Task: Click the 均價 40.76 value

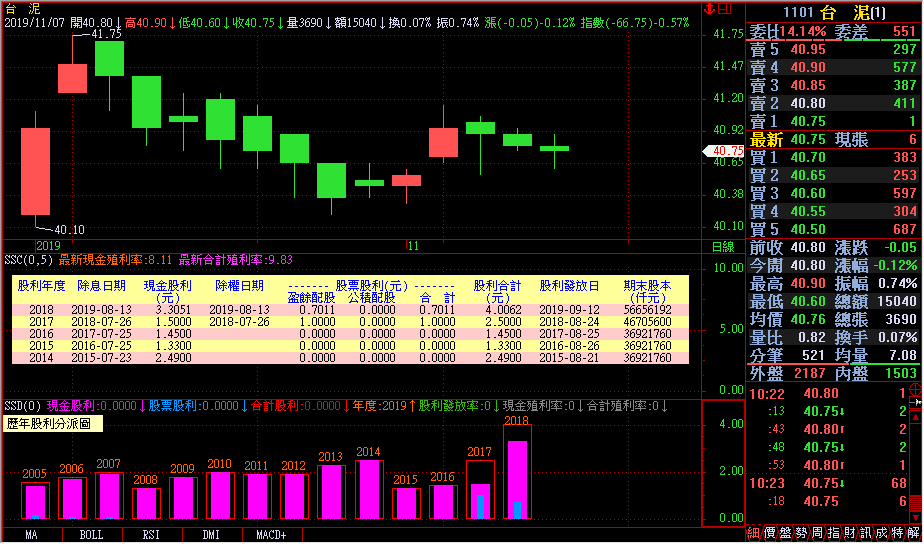Action: (808, 319)
